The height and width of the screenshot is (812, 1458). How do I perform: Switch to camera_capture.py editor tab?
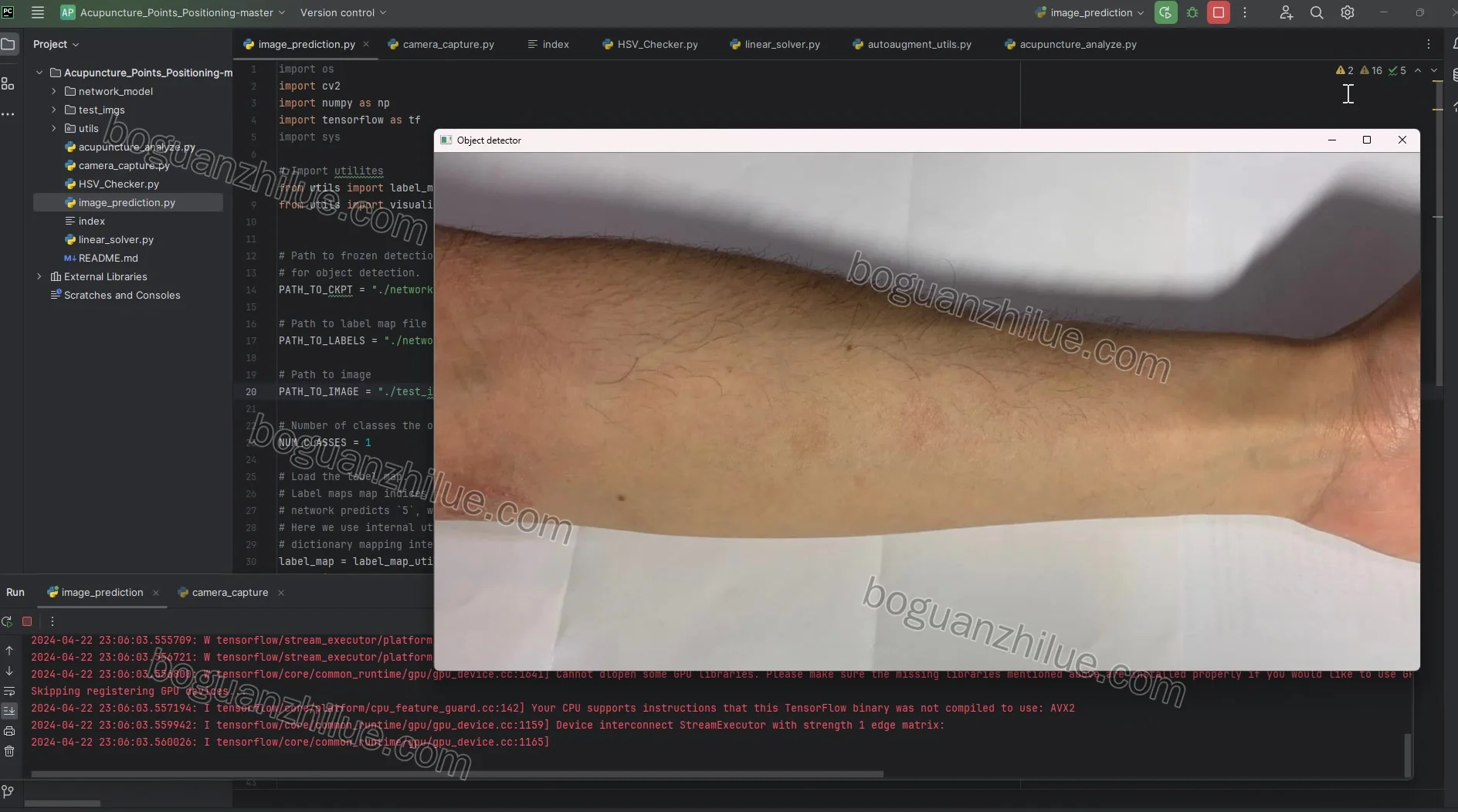(441, 44)
